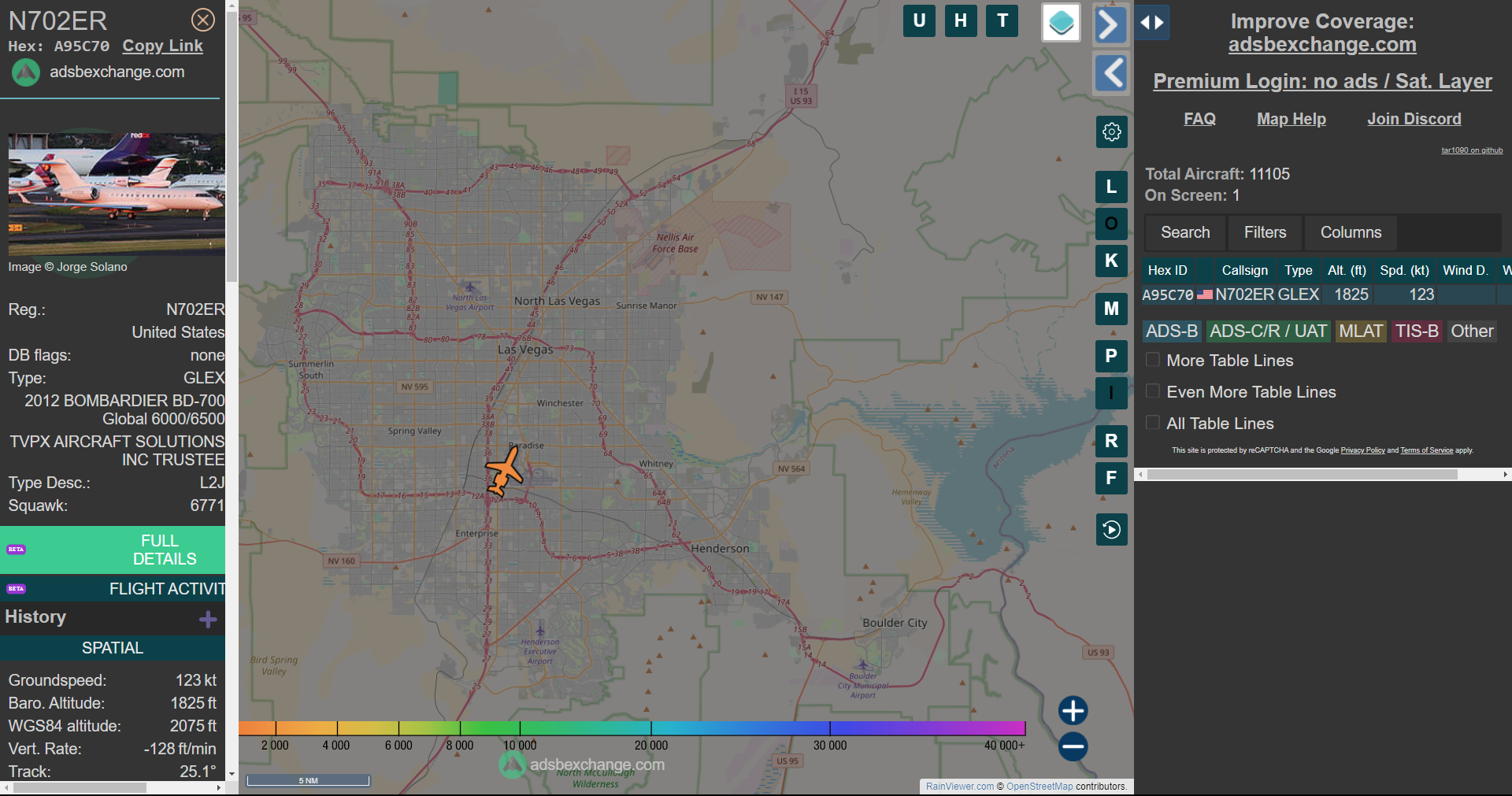The width and height of the screenshot is (1512, 796).
Task: Select the orange aircraft icon on map
Action: pyautogui.click(x=503, y=472)
